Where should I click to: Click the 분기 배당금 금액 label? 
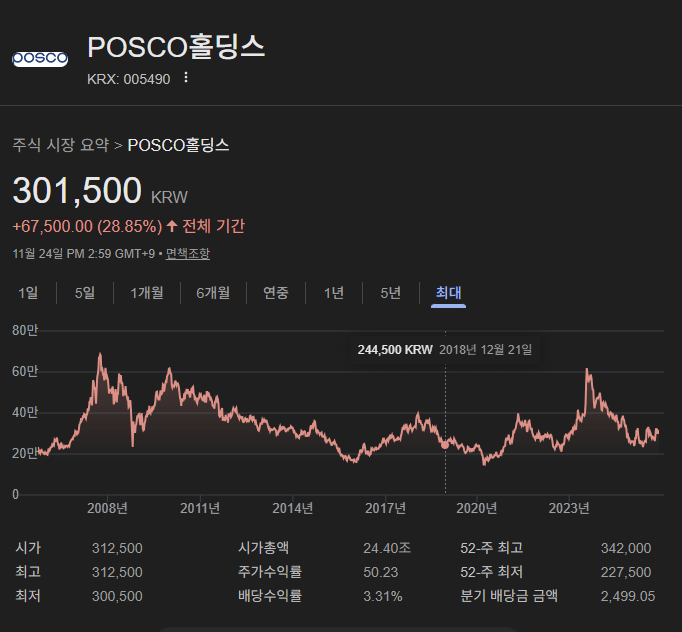pyautogui.click(x=509, y=595)
